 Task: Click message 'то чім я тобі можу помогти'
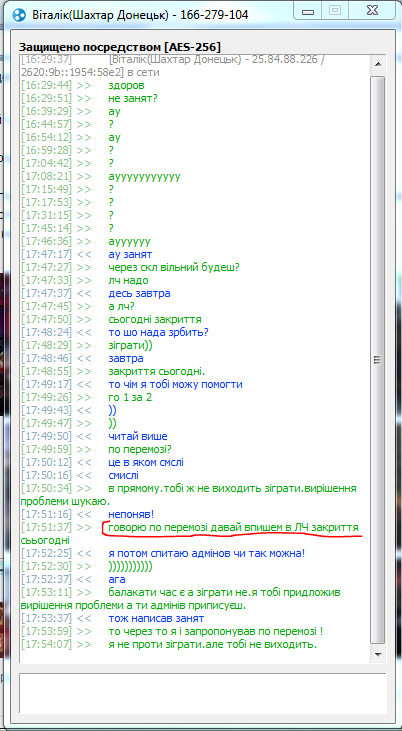tap(175, 385)
